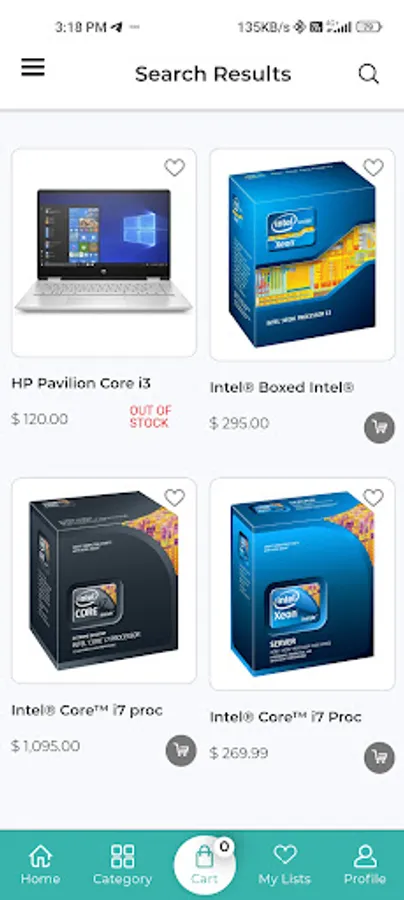Open the Xeon Server box image
The height and width of the screenshot is (900, 404).
(x=302, y=584)
